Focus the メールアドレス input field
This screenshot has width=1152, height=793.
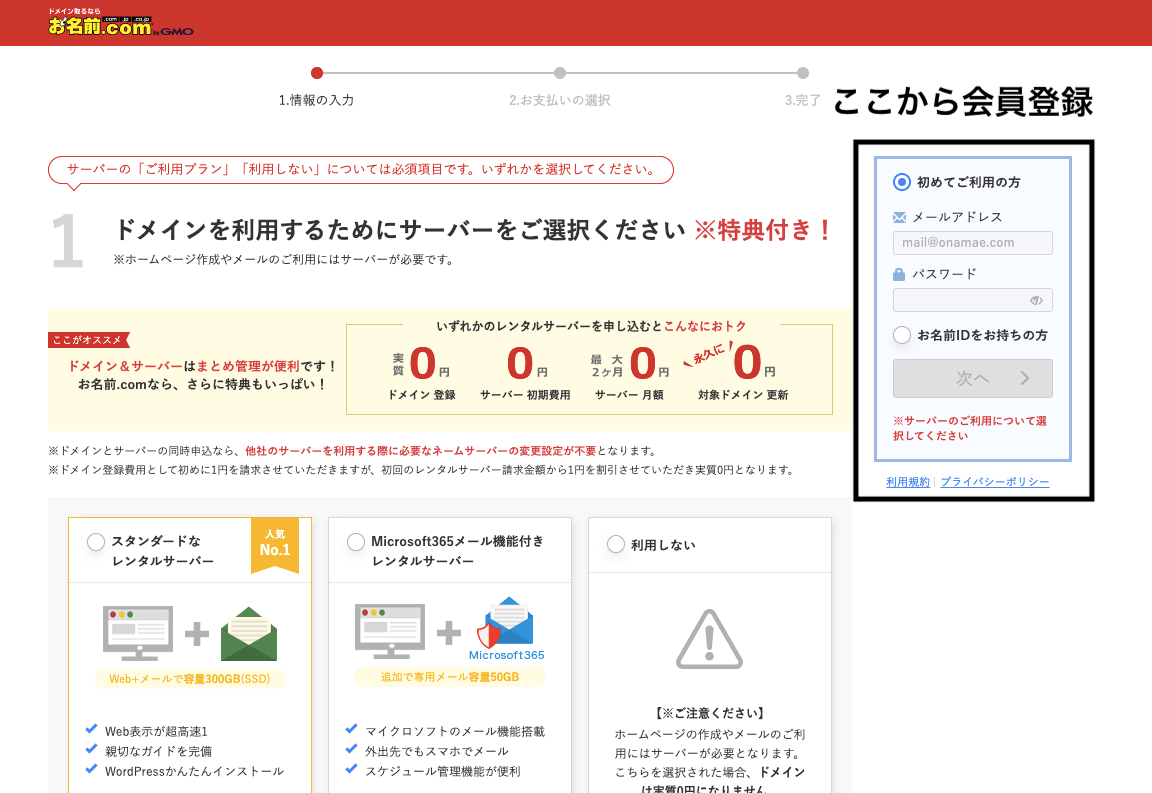973,243
